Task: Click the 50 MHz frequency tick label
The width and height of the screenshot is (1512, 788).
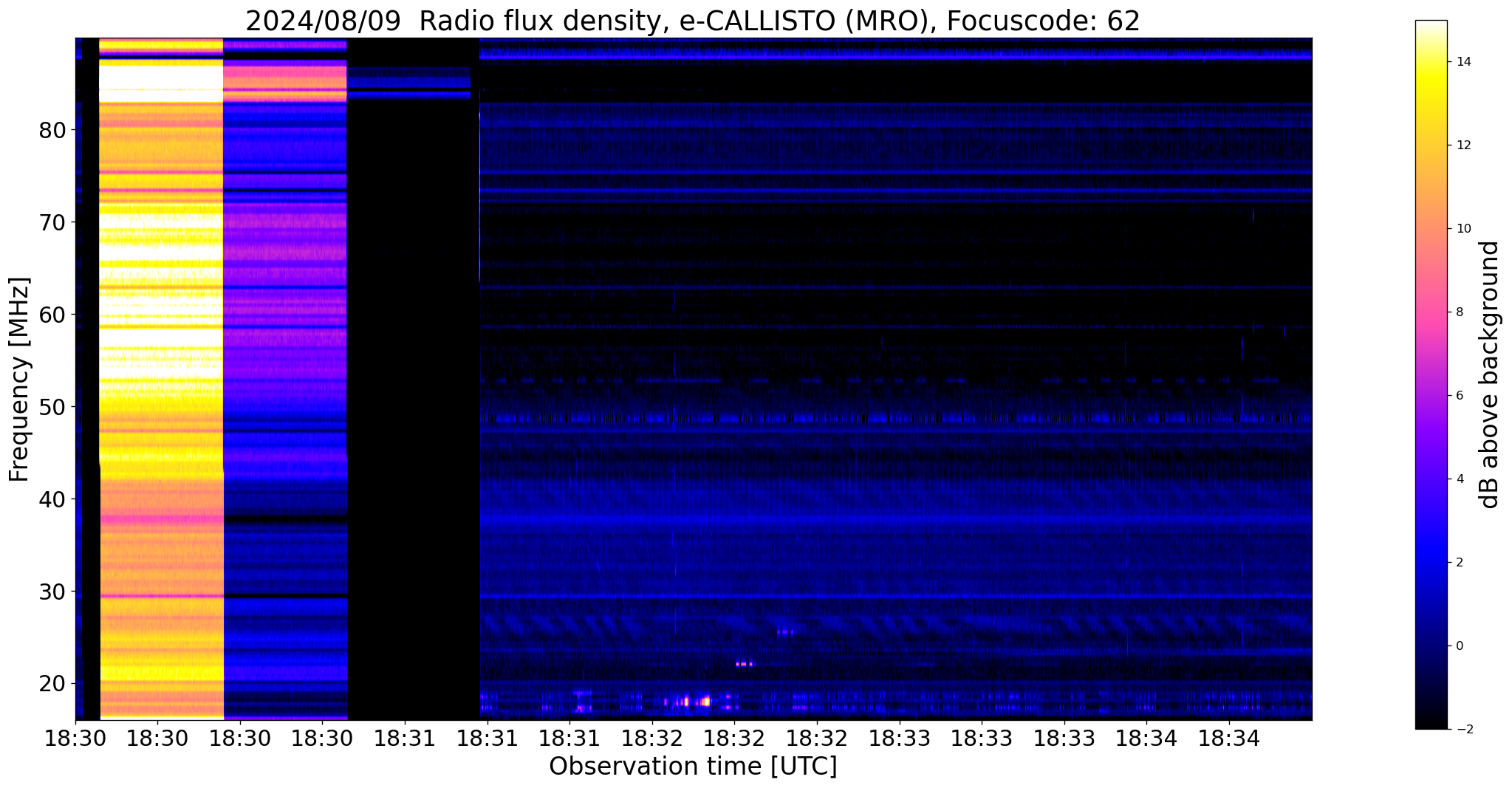Action: 52,407
